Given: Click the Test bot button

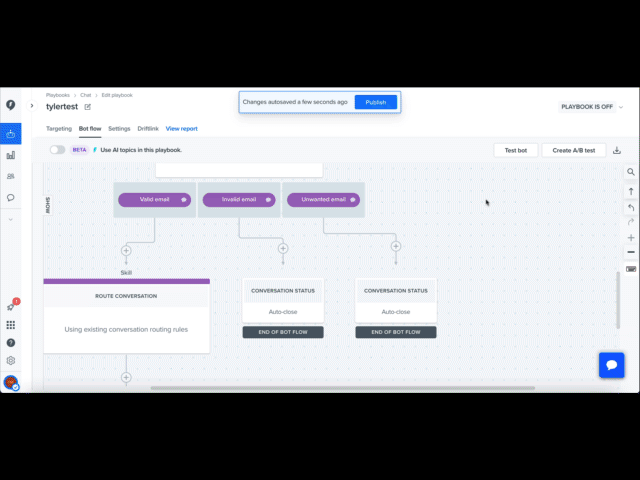Looking at the screenshot, I should (516, 151).
